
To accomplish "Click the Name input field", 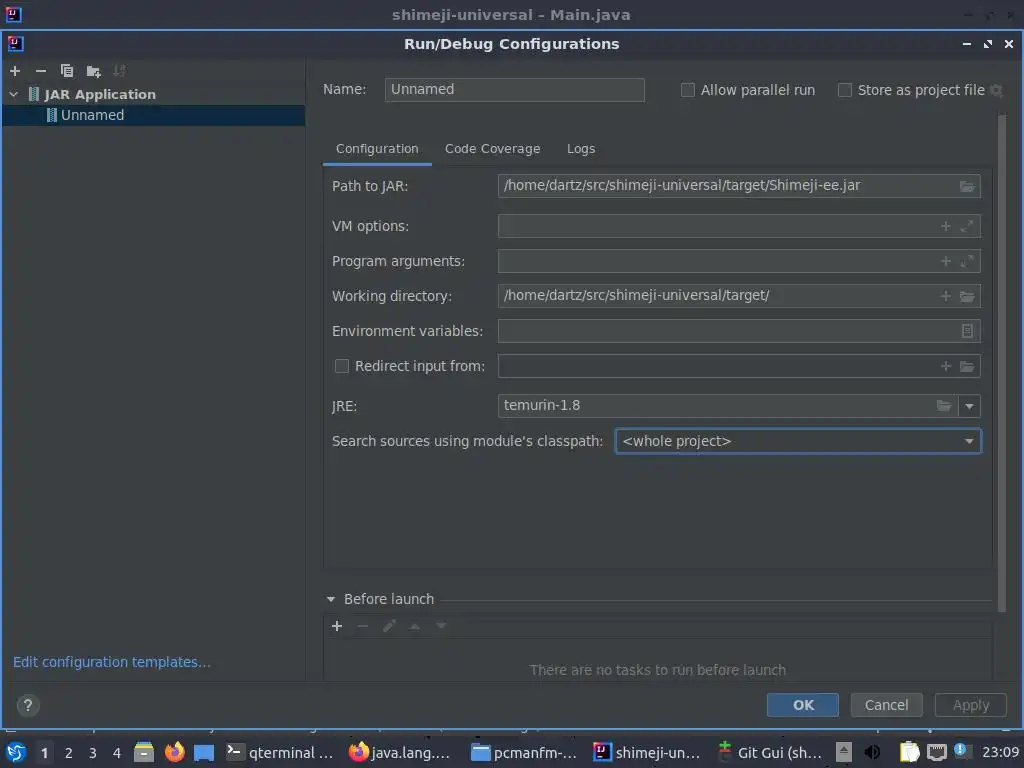I will [x=515, y=89].
